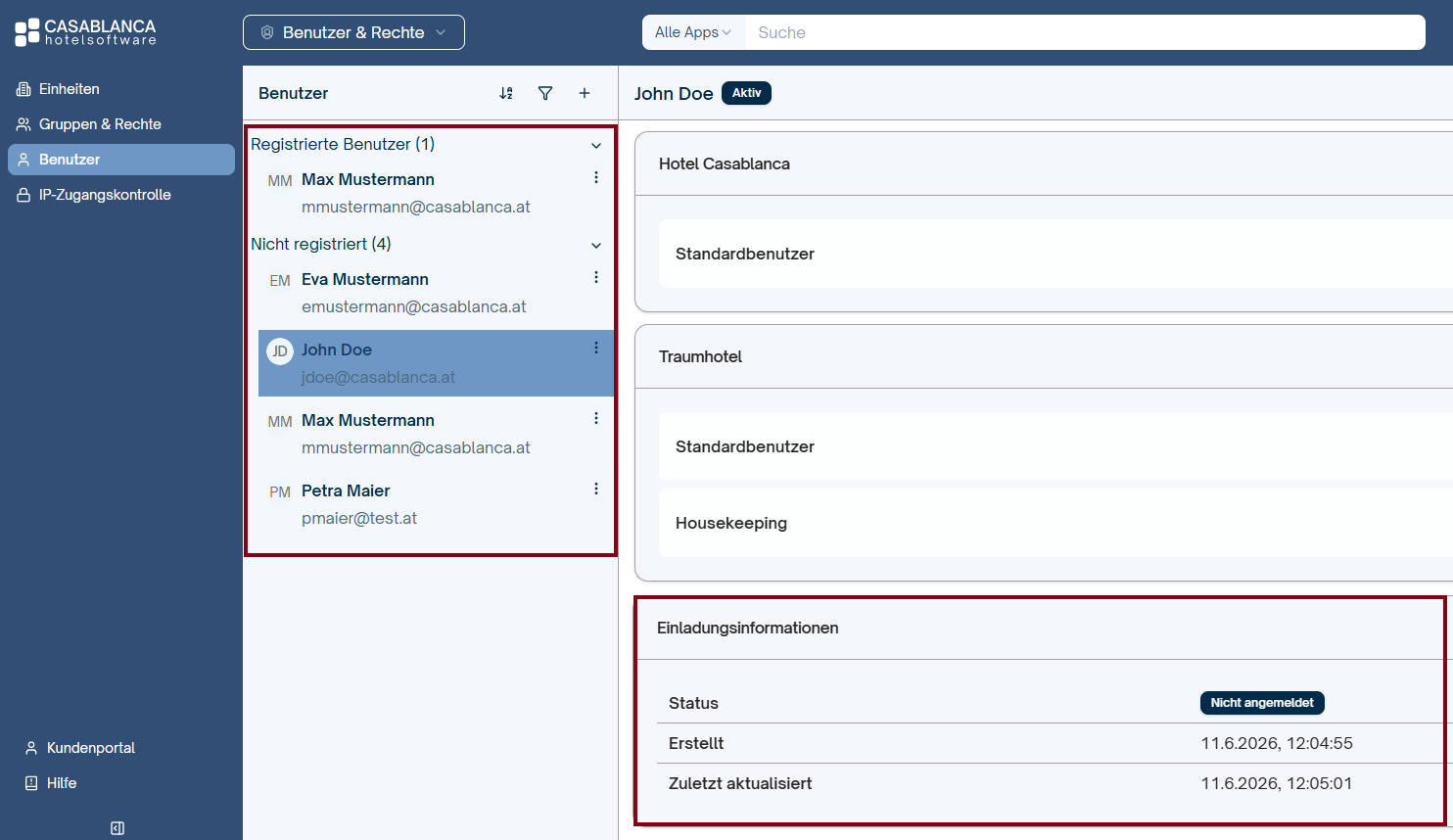This screenshot has height=840, width=1453.
Task: Click email pmaier@test.at
Action: 359,518
